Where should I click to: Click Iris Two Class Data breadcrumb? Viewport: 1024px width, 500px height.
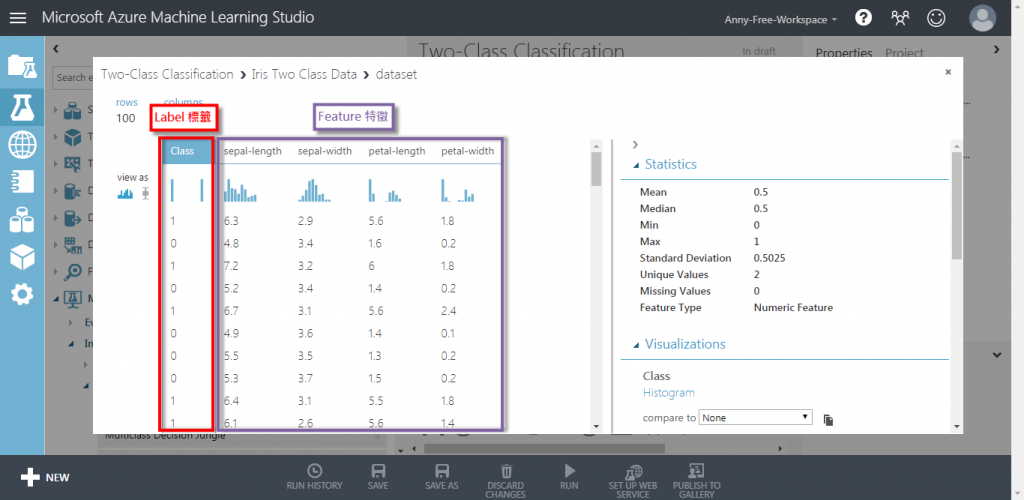coord(304,74)
